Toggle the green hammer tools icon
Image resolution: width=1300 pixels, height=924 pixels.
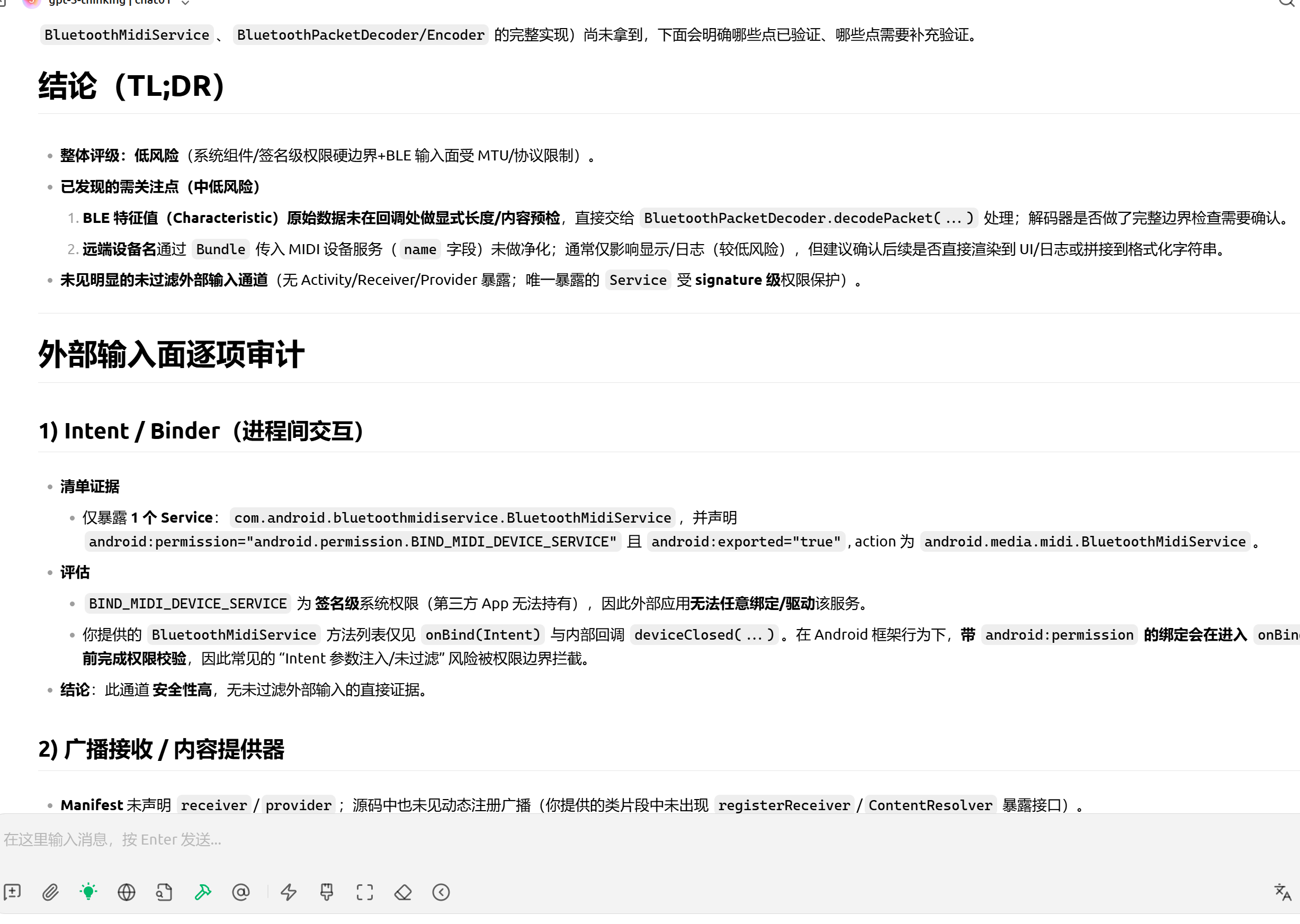(x=202, y=892)
